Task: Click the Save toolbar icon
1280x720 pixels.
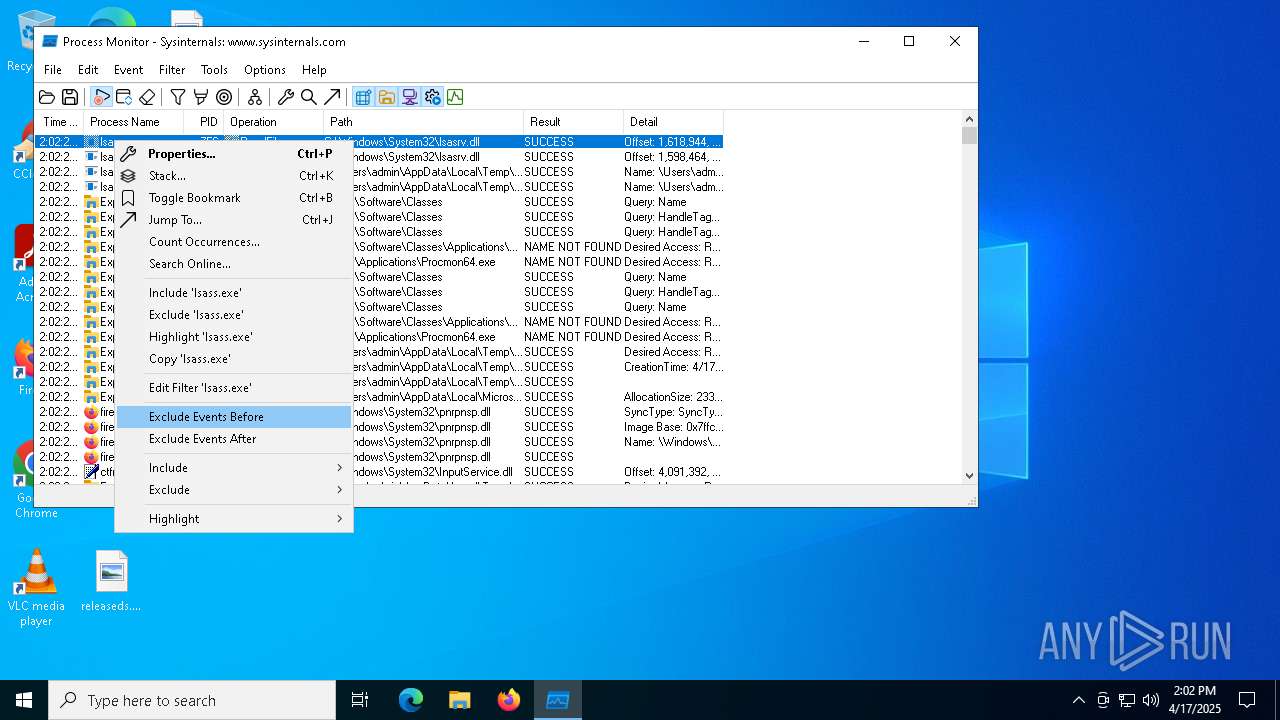Action: click(x=70, y=97)
